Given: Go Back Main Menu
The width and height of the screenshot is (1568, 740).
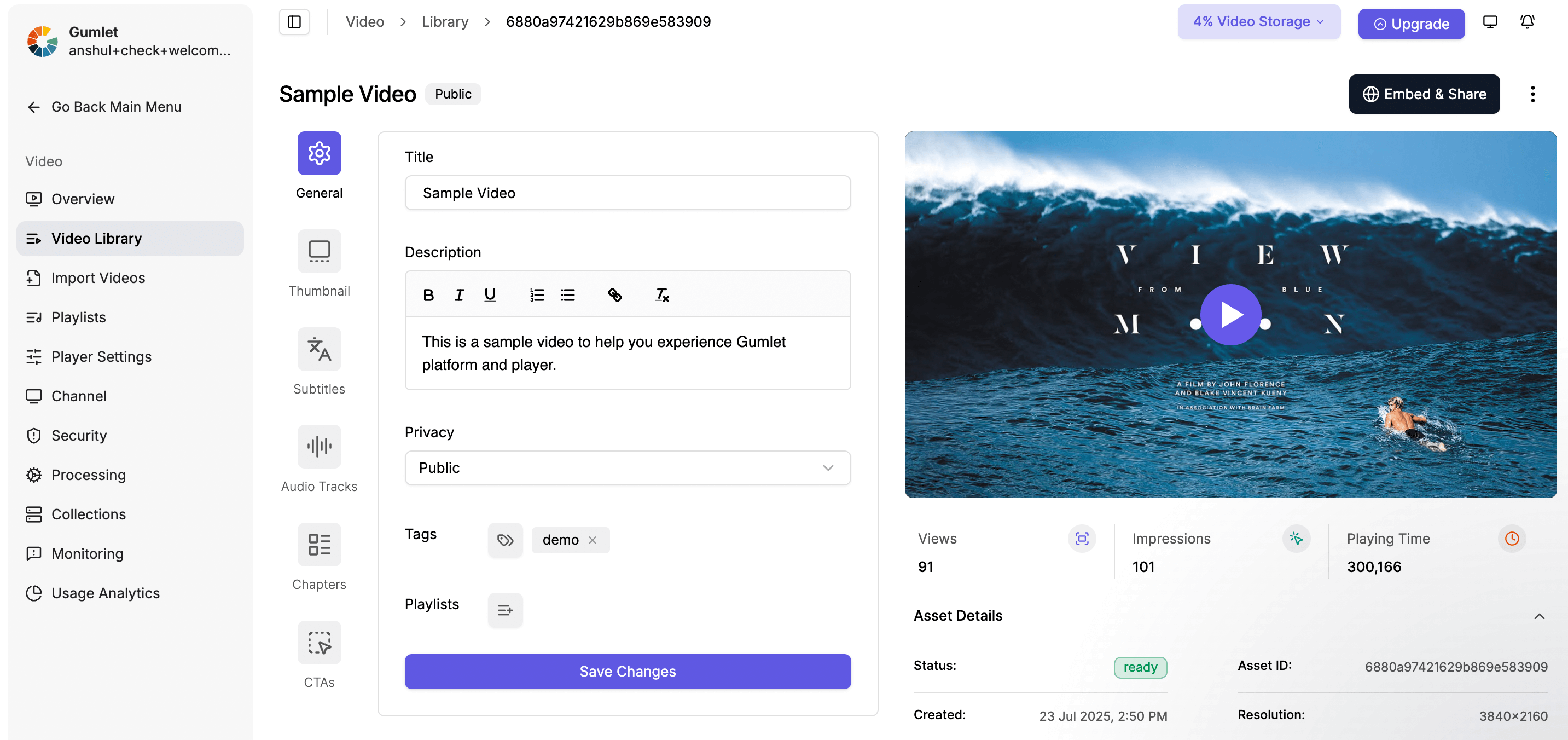Looking at the screenshot, I should point(104,107).
